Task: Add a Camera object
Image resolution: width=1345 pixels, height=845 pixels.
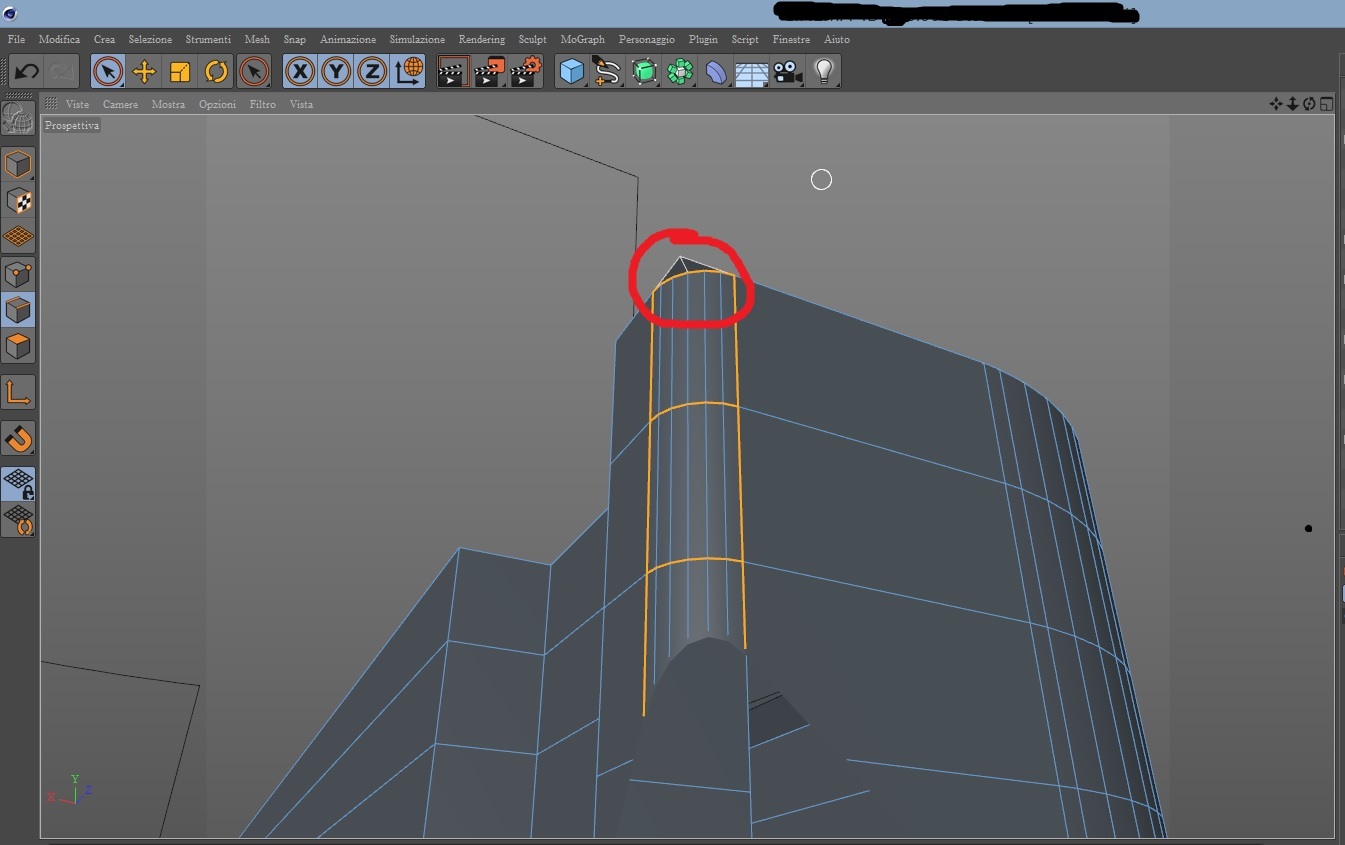Action: click(x=788, y=72)
